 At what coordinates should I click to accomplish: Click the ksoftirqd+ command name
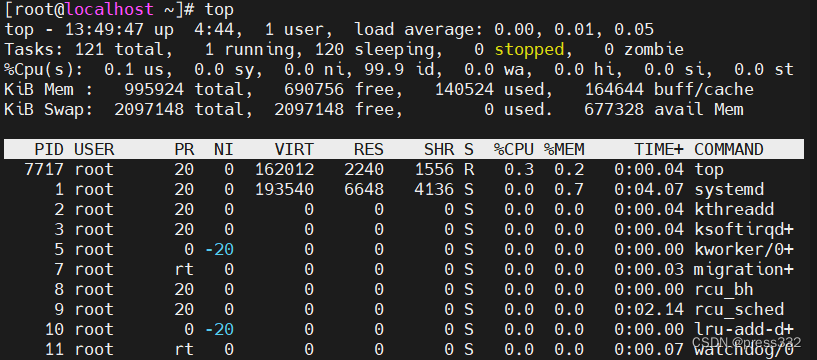pyautogui.click(x=744, y=229)
